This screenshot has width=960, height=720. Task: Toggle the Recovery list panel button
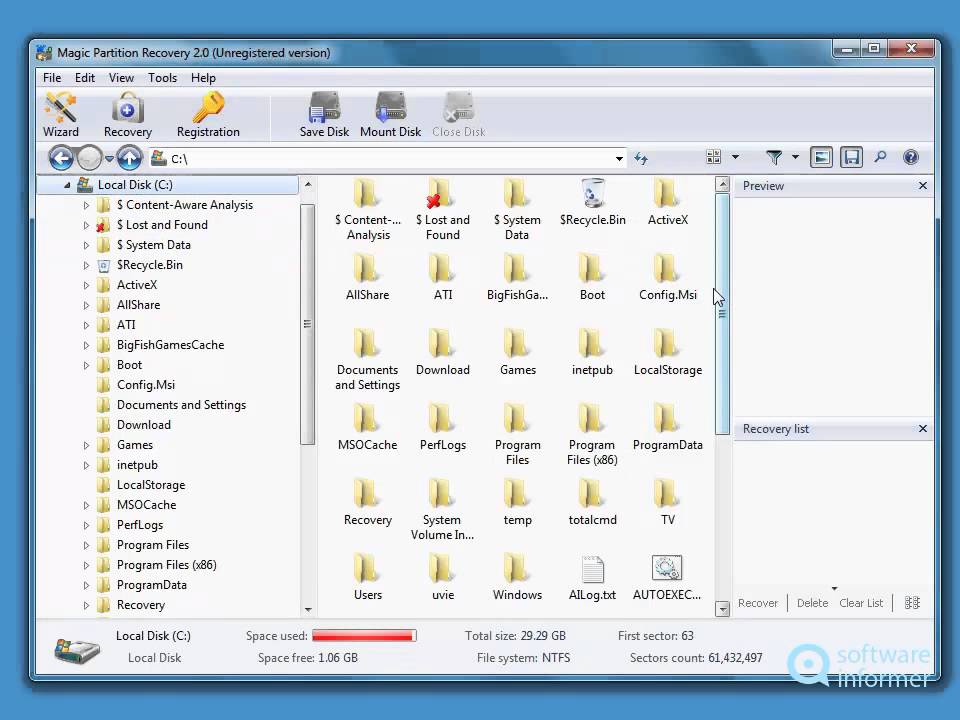(851, 157)
